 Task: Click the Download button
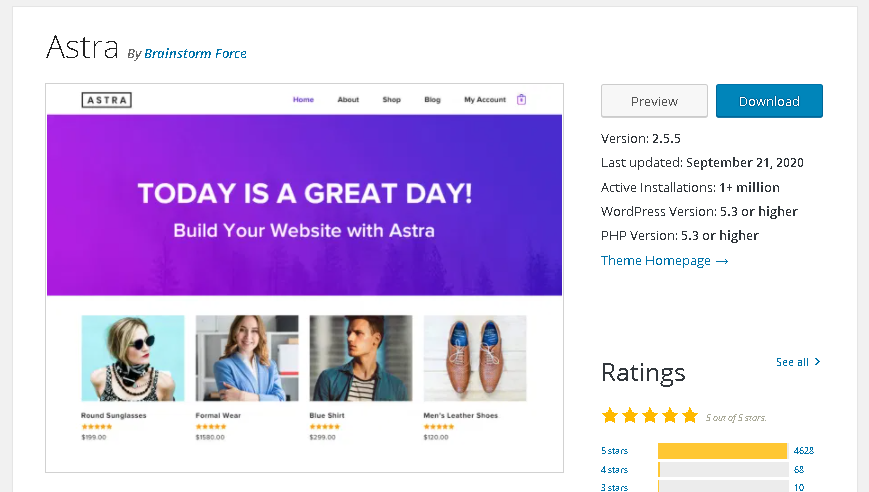pyautogui.click(x=769, y=101)
